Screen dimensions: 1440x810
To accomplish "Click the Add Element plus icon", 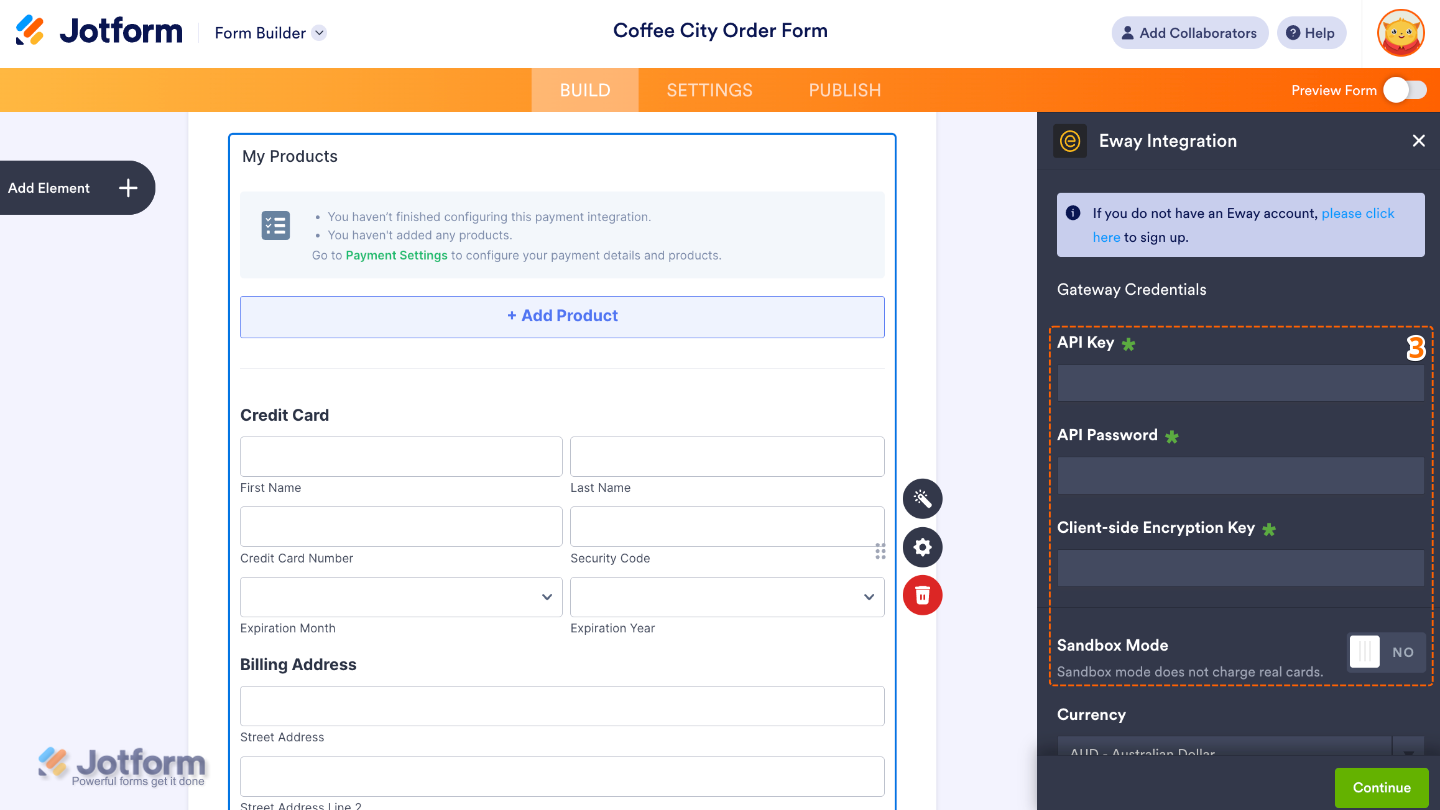I will pos(128,188).
